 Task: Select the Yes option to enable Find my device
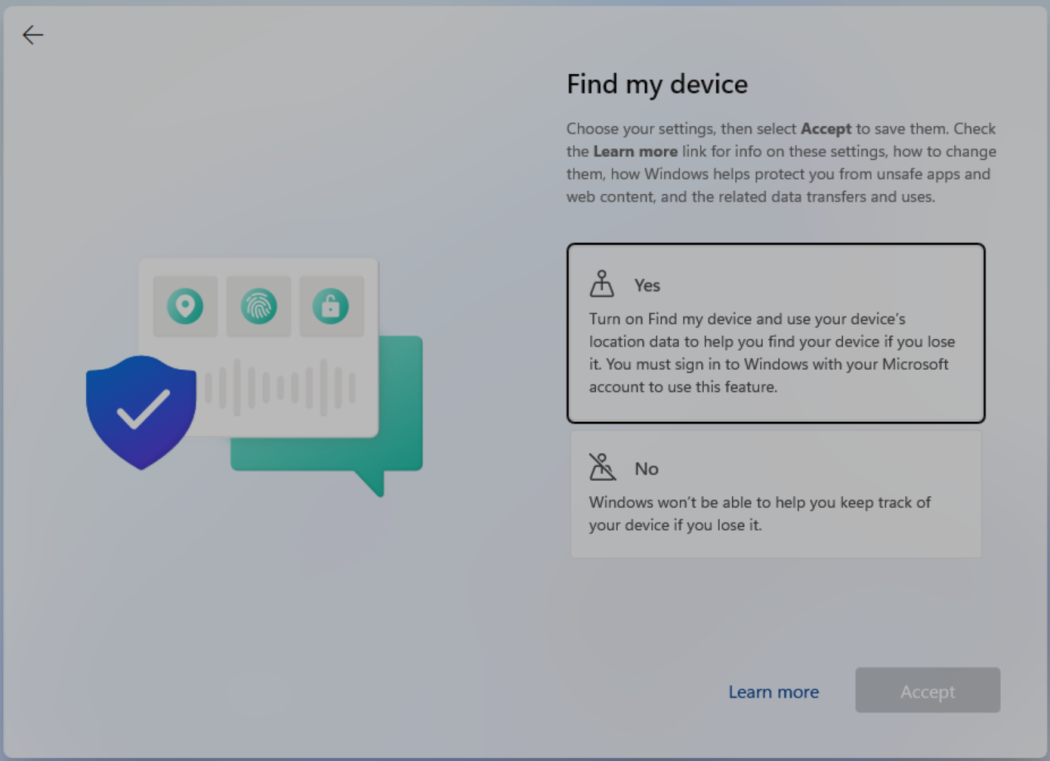click(x=776, y=333)
